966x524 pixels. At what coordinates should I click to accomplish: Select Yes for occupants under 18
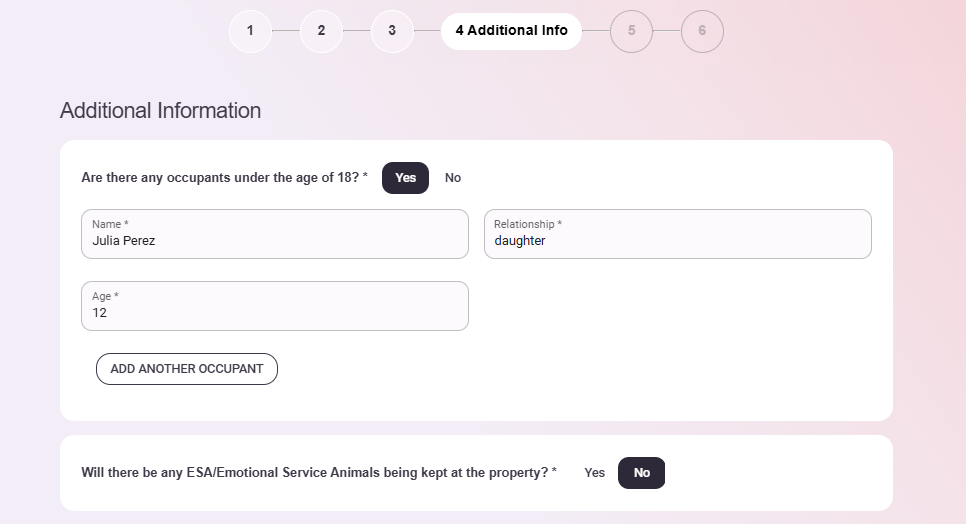tap(405, 178)
